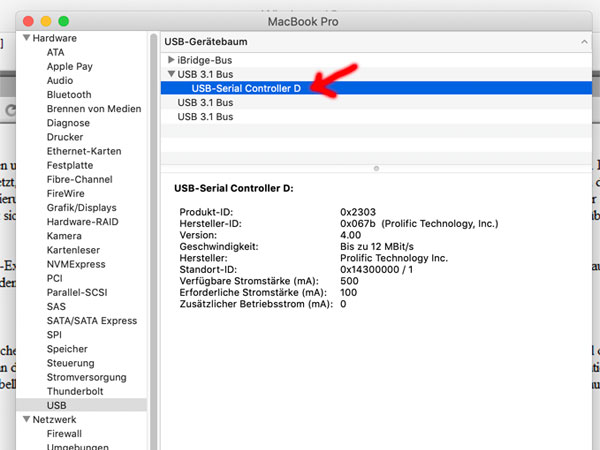Viewport: 600px width, 450px height.
Task: Zoom window with green button
Action: coord(64,21)
